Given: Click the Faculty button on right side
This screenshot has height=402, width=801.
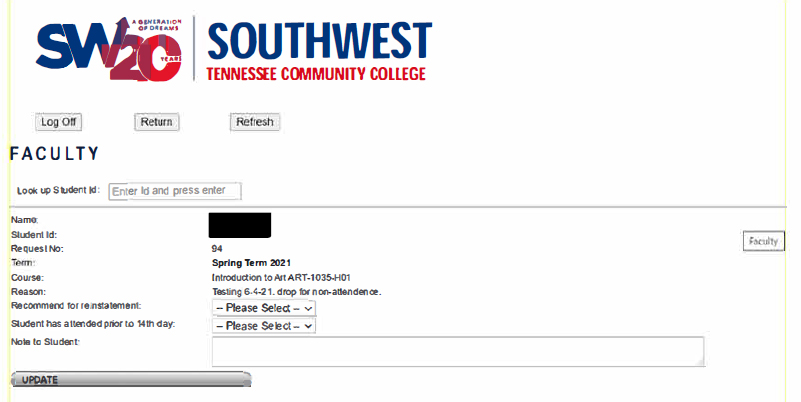Looking at the screenshot, I should click(x=763, y=241).
